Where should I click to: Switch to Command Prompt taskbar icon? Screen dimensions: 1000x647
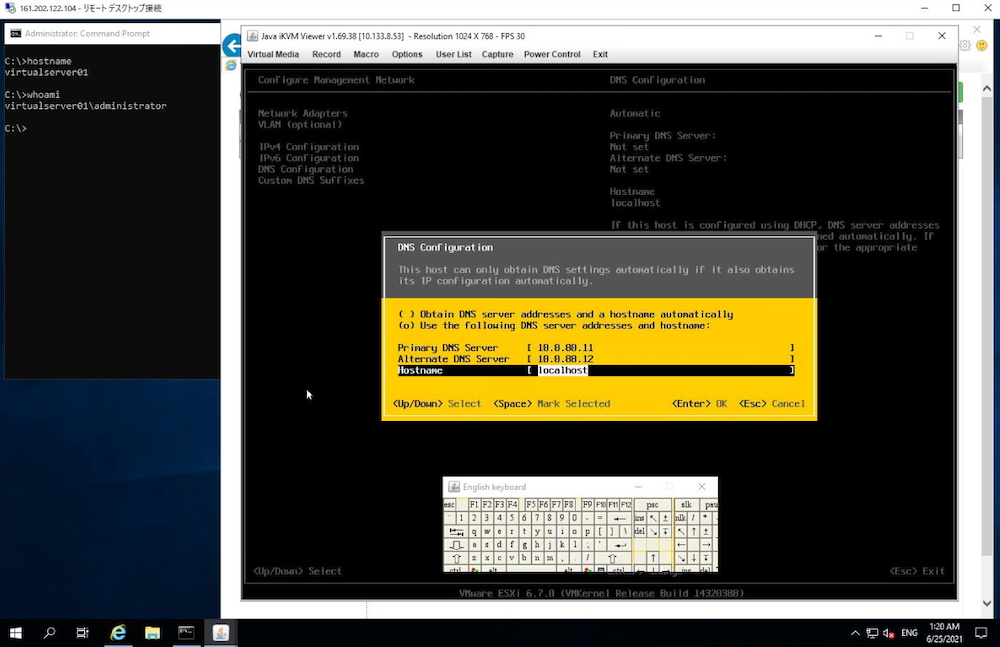(186, 633)
